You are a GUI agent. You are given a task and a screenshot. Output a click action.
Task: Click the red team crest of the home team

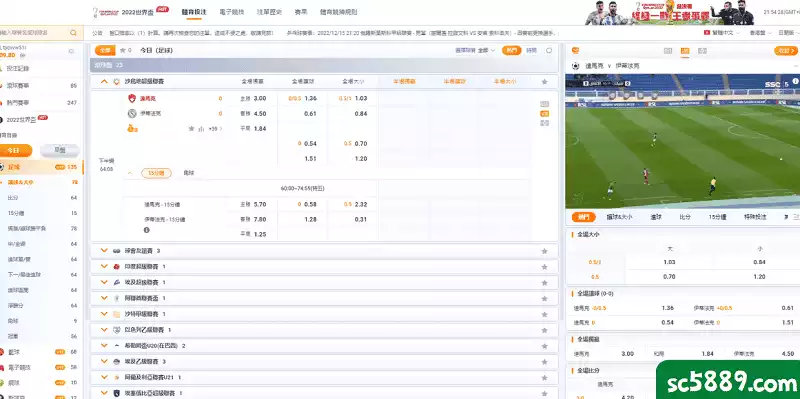[x=132, y=98]
